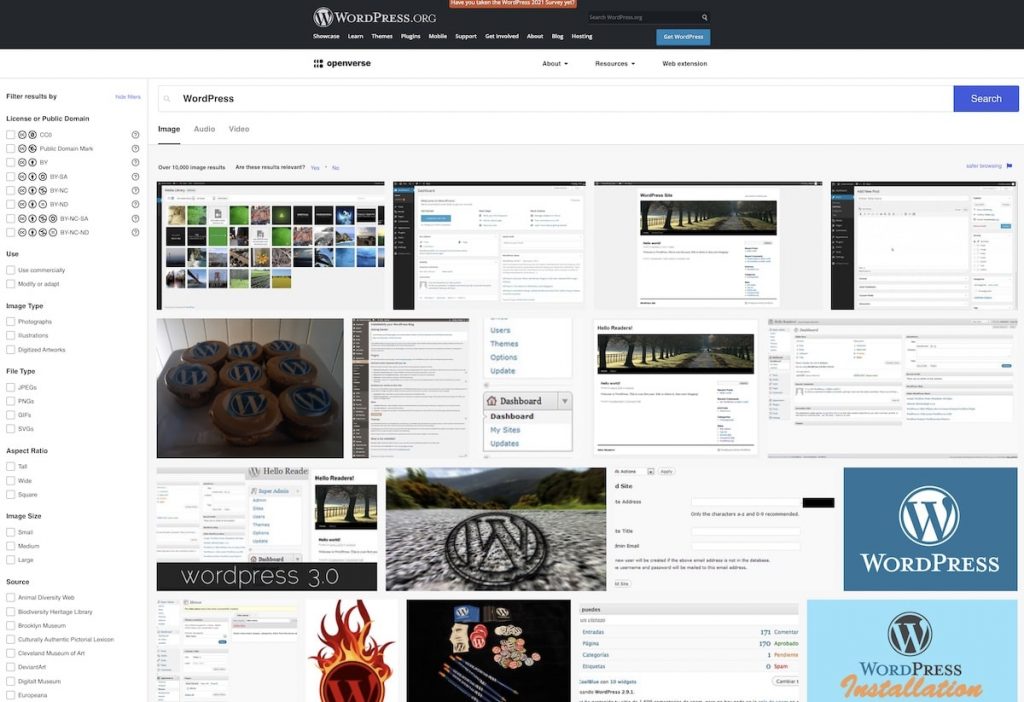Click the Openverse logo
The width and height of the screenshot is (1024, 702).
coord(342,63)
